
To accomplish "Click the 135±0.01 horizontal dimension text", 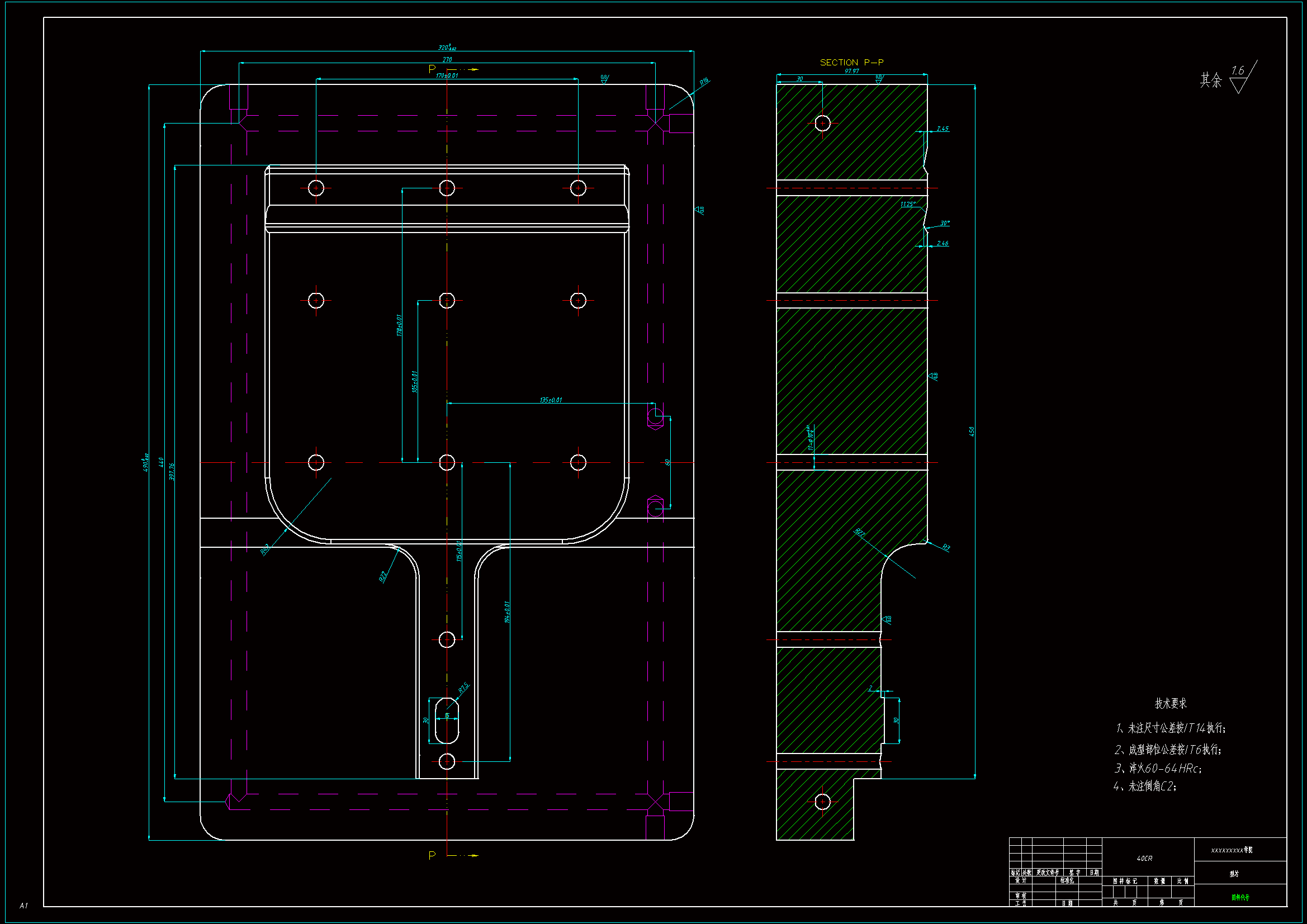I will coord(551,400).
